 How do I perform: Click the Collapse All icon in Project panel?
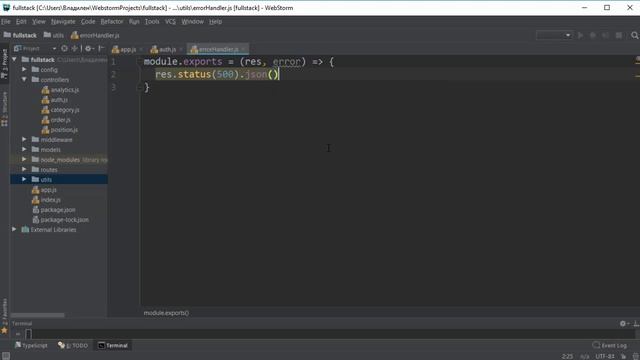click(74, 49)
